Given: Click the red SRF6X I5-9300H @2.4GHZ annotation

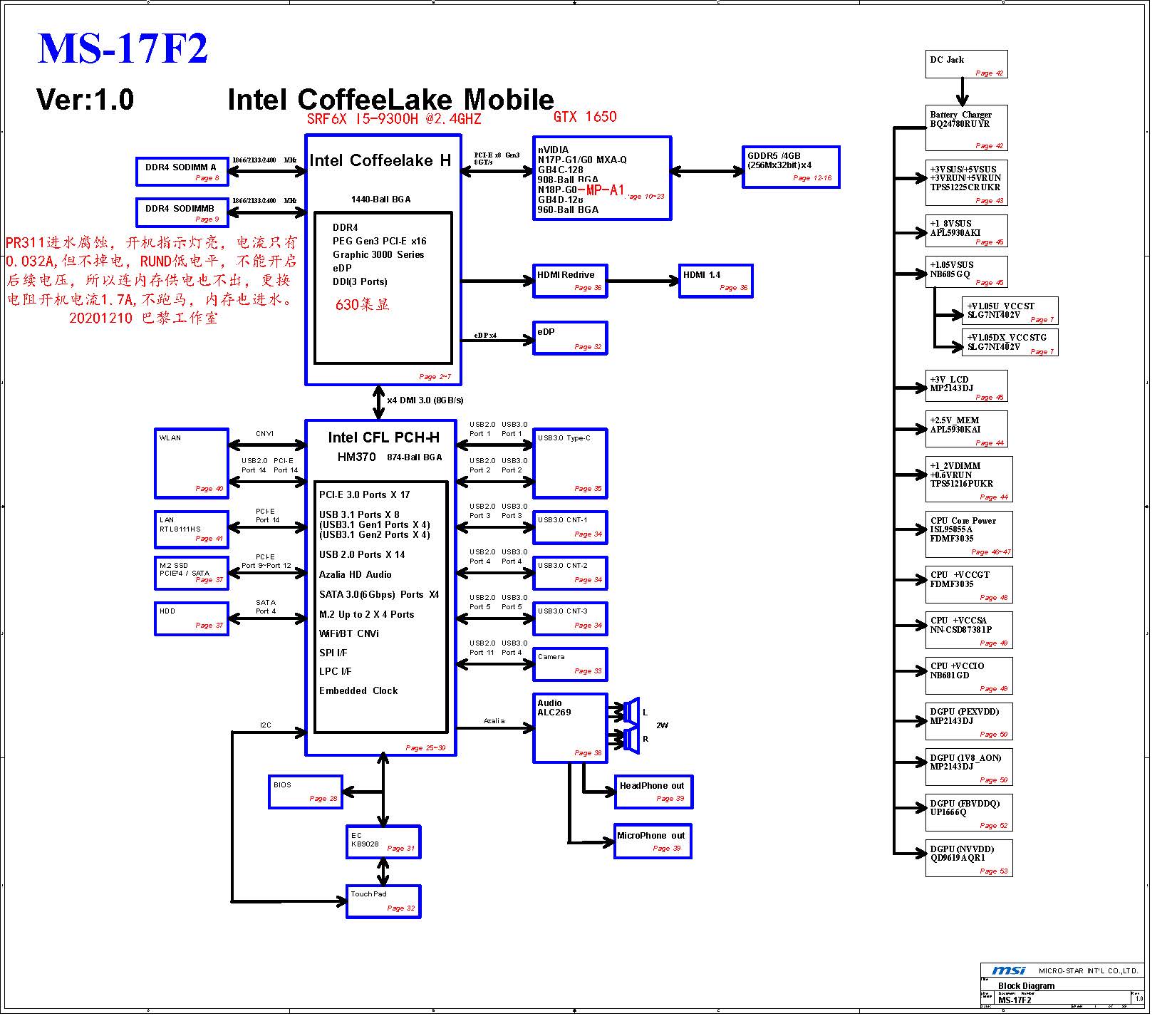Looking at the screenshot, I should 394,119.
